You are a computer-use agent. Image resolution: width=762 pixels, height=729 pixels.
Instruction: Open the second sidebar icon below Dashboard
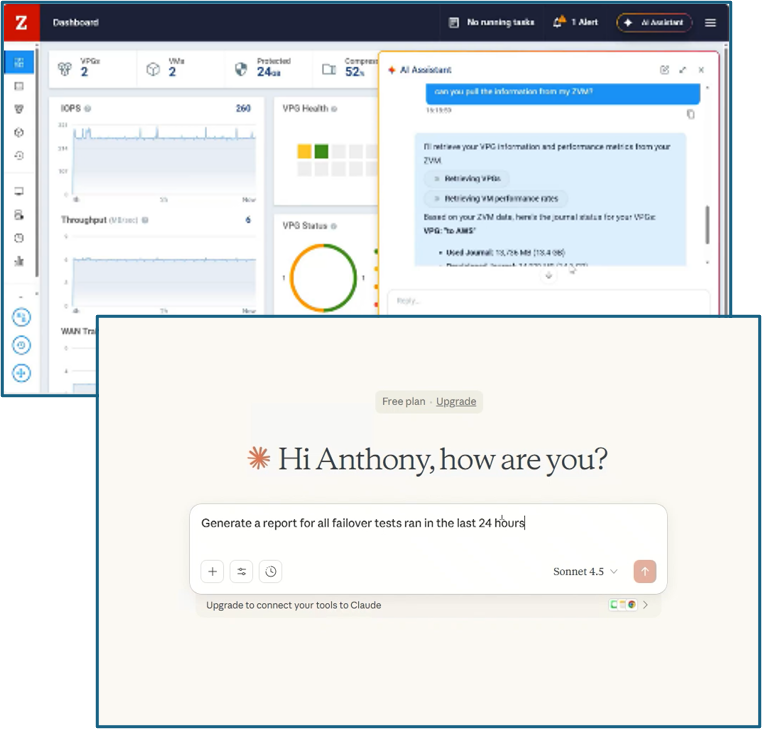tap(19, 86)
